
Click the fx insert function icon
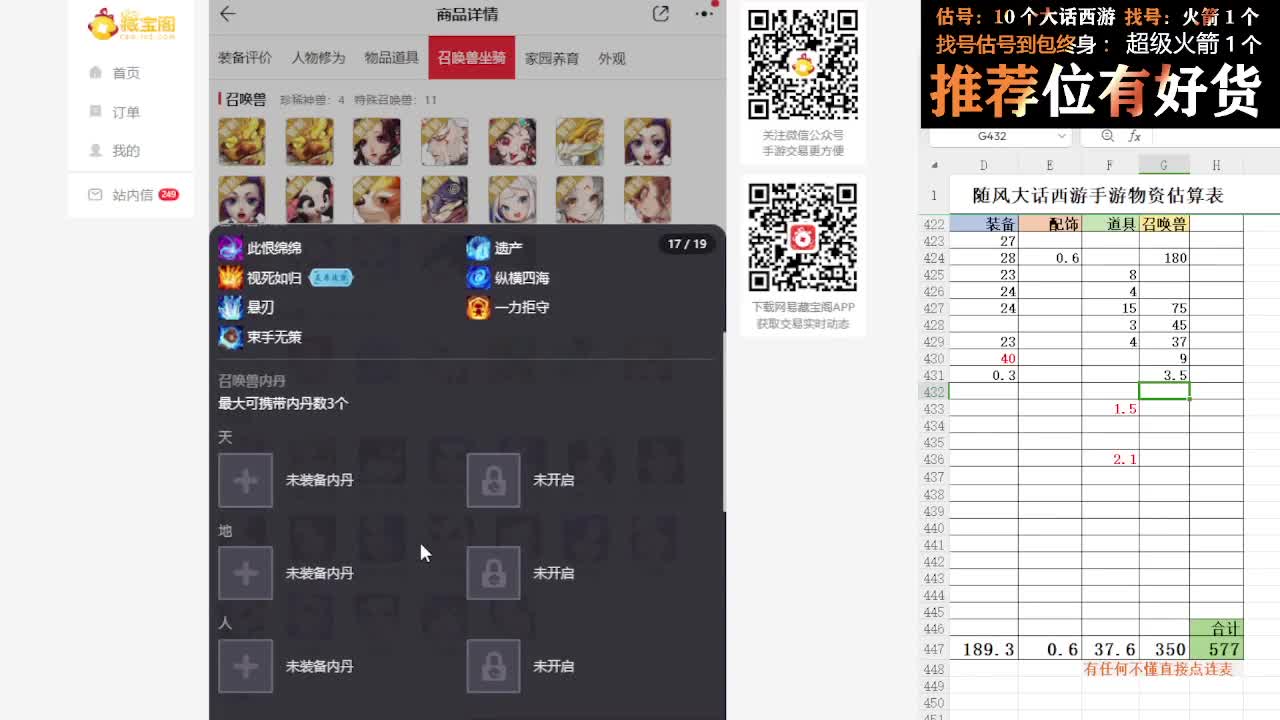tap(1136, 136)
